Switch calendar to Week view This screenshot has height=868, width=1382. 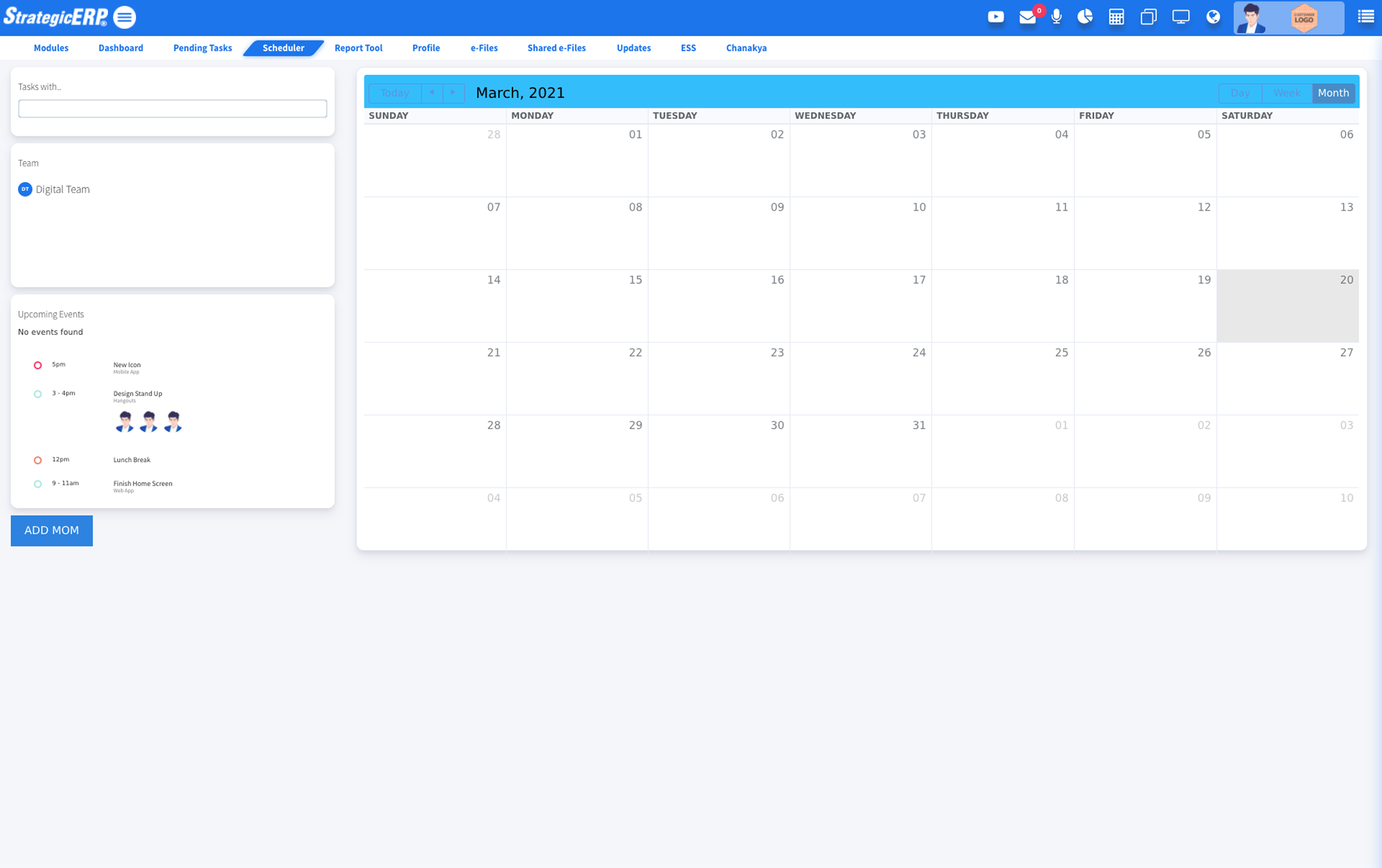[x=1287, y=93]
